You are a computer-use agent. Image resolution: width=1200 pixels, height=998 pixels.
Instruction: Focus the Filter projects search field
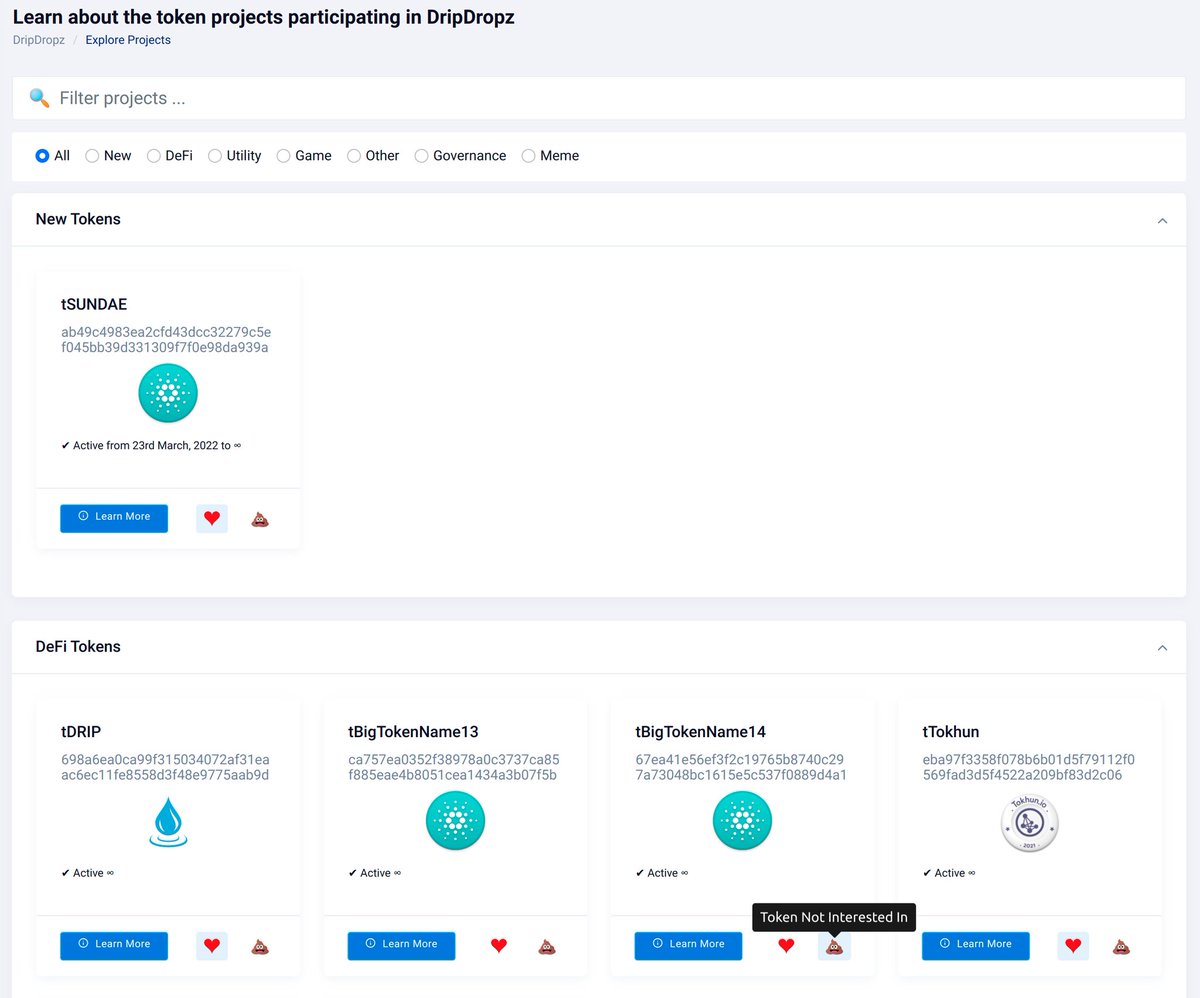pyautogui.click(x=598, y=98)
